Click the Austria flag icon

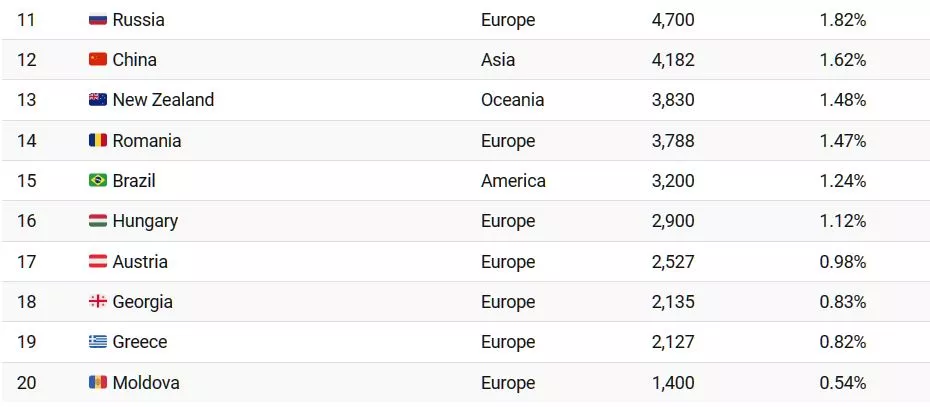pyautogui.click(x=98, y=262)
